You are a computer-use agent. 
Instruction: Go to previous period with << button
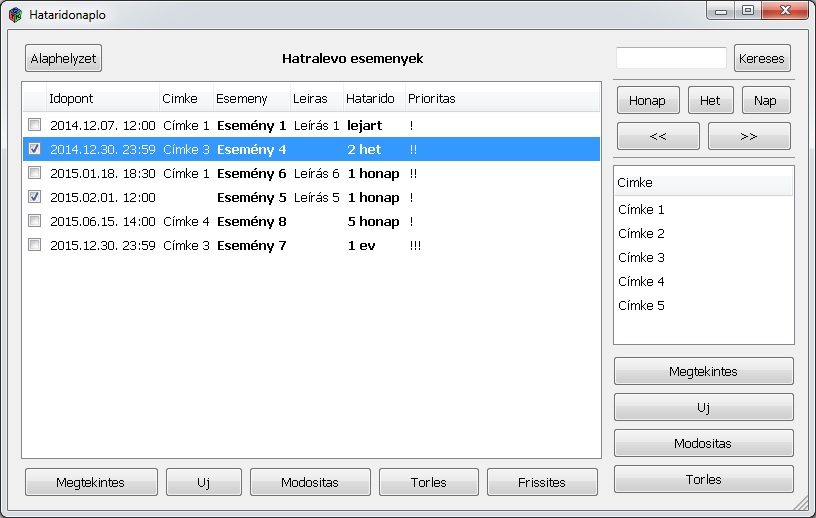click(x=657, y=137)
